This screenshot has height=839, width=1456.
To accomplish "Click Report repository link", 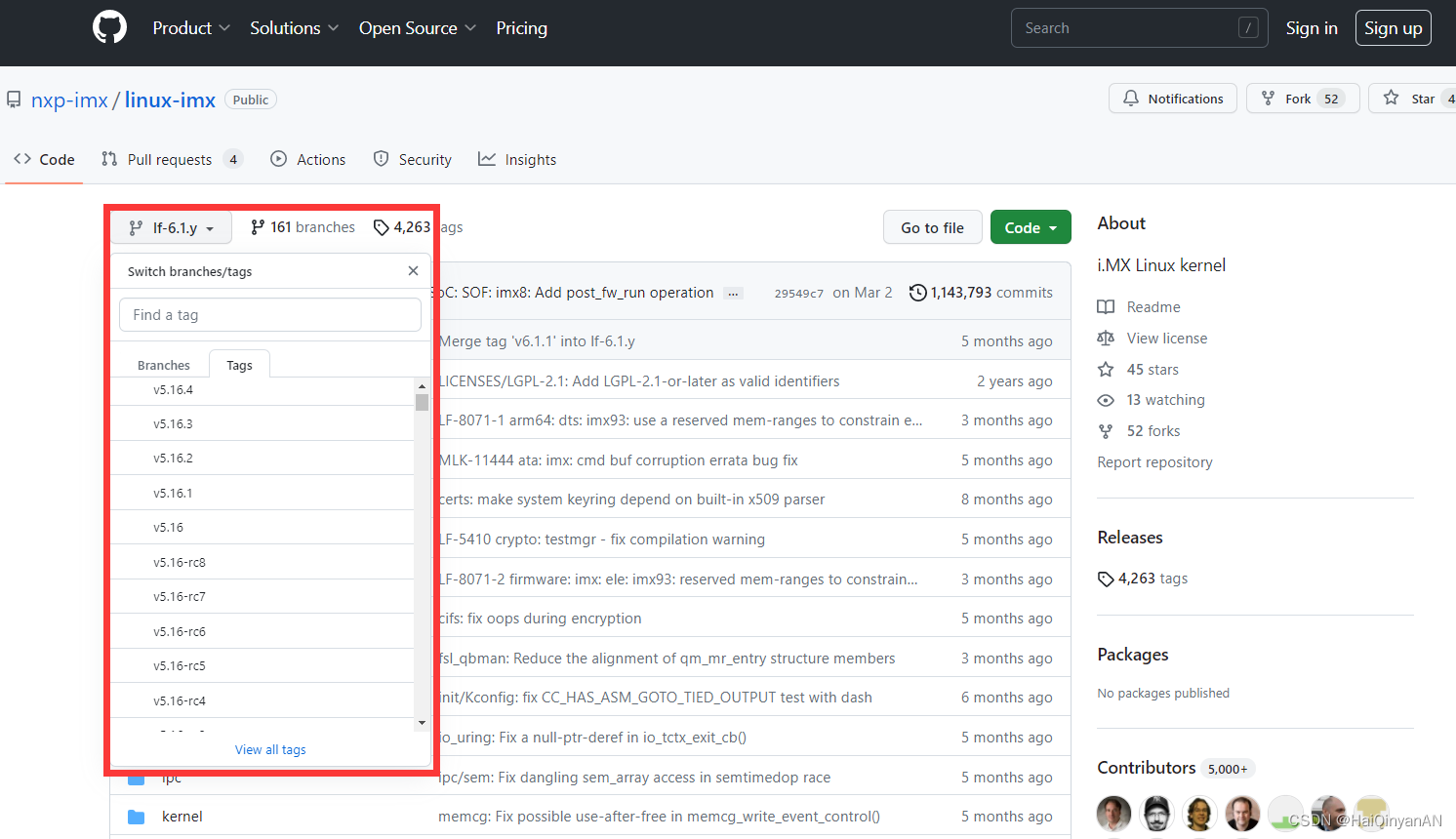I will (x=1154, y=462).
